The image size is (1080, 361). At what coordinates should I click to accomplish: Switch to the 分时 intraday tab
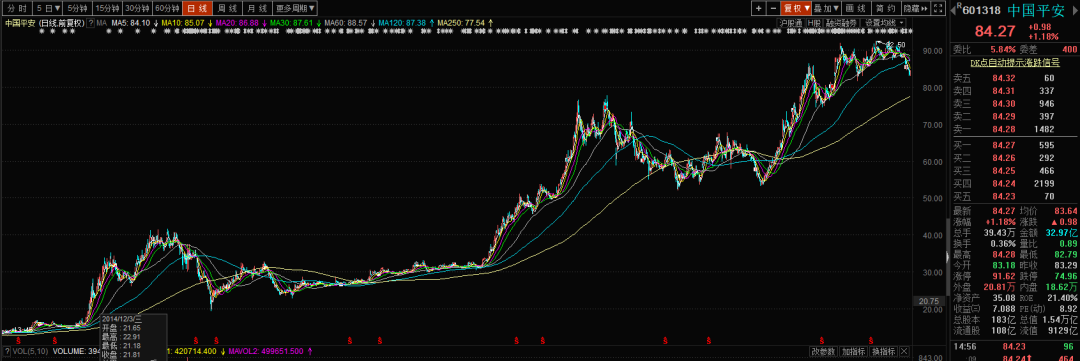coord(17,8)
